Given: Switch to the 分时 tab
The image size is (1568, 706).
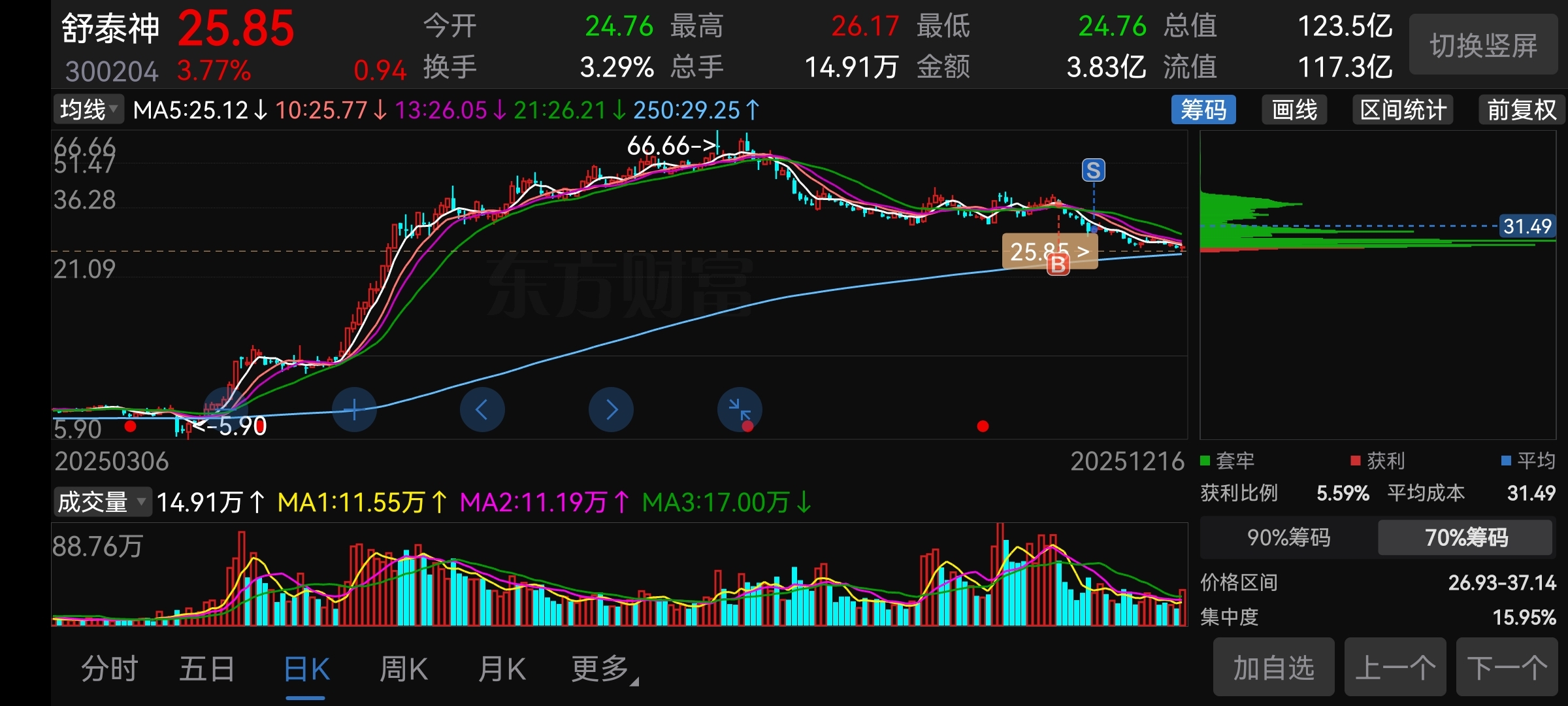Looking at the screenshot, I should point(110,669).
